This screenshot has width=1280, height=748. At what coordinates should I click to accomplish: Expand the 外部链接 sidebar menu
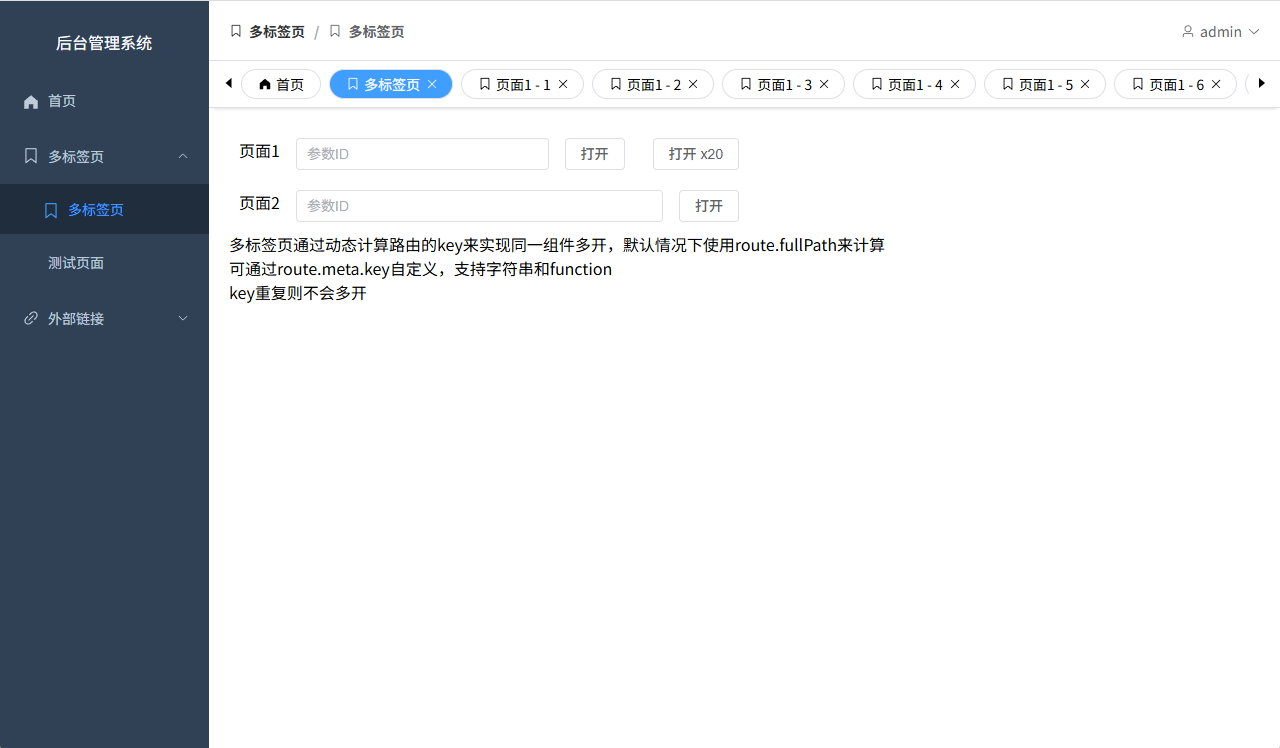click(x=183, y=319)
